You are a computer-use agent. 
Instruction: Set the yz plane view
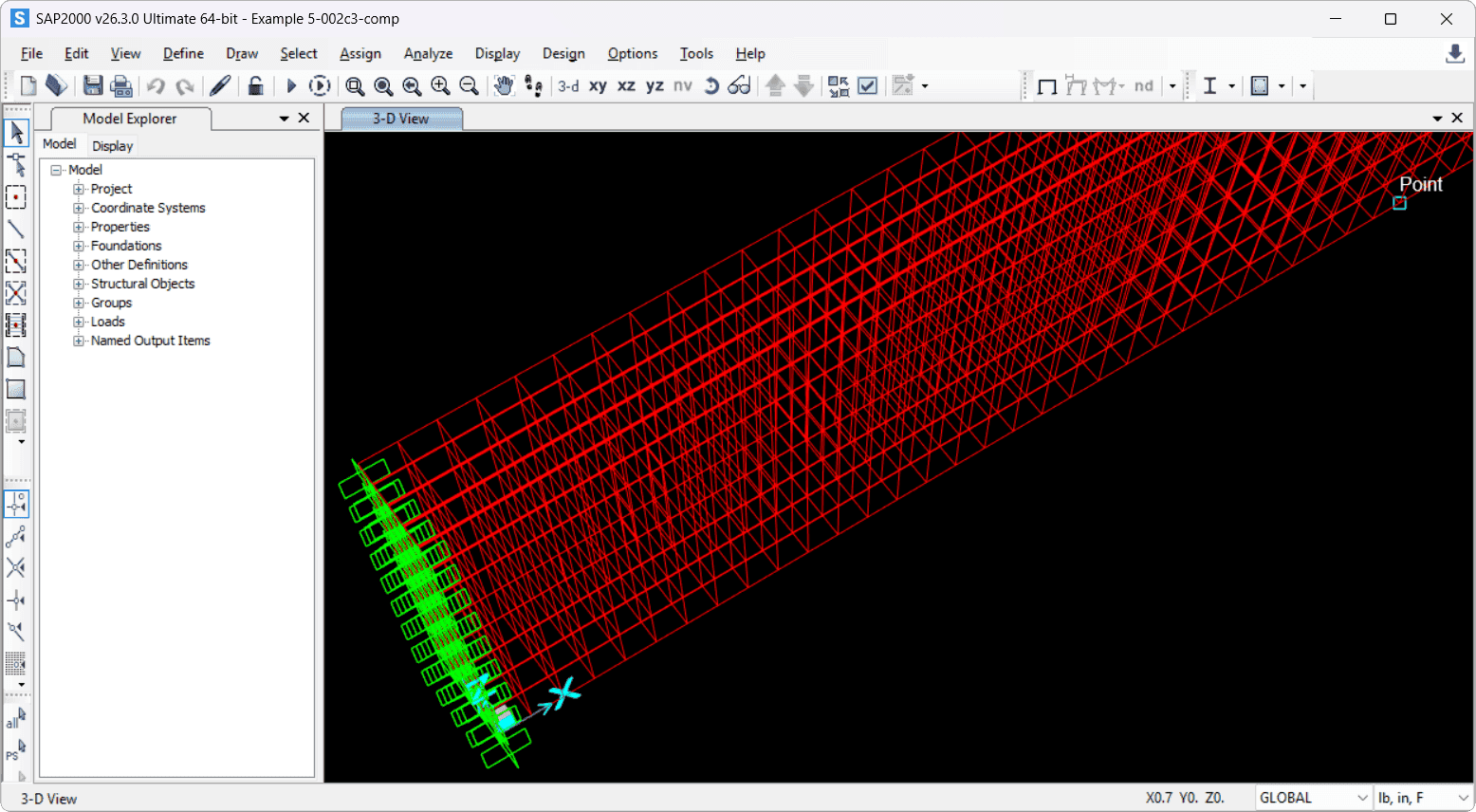[x=655, y=86]
